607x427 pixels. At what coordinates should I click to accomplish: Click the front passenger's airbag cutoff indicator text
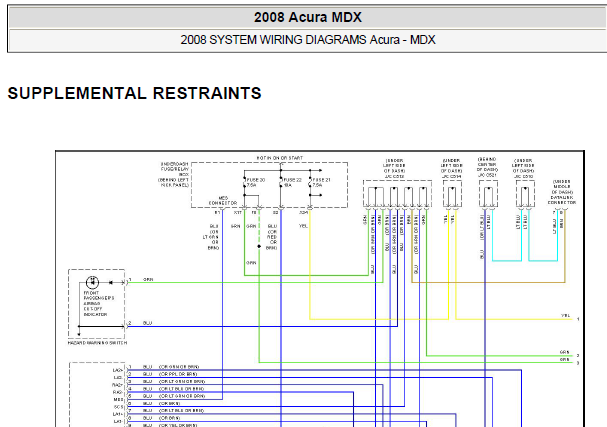point(99,304)
